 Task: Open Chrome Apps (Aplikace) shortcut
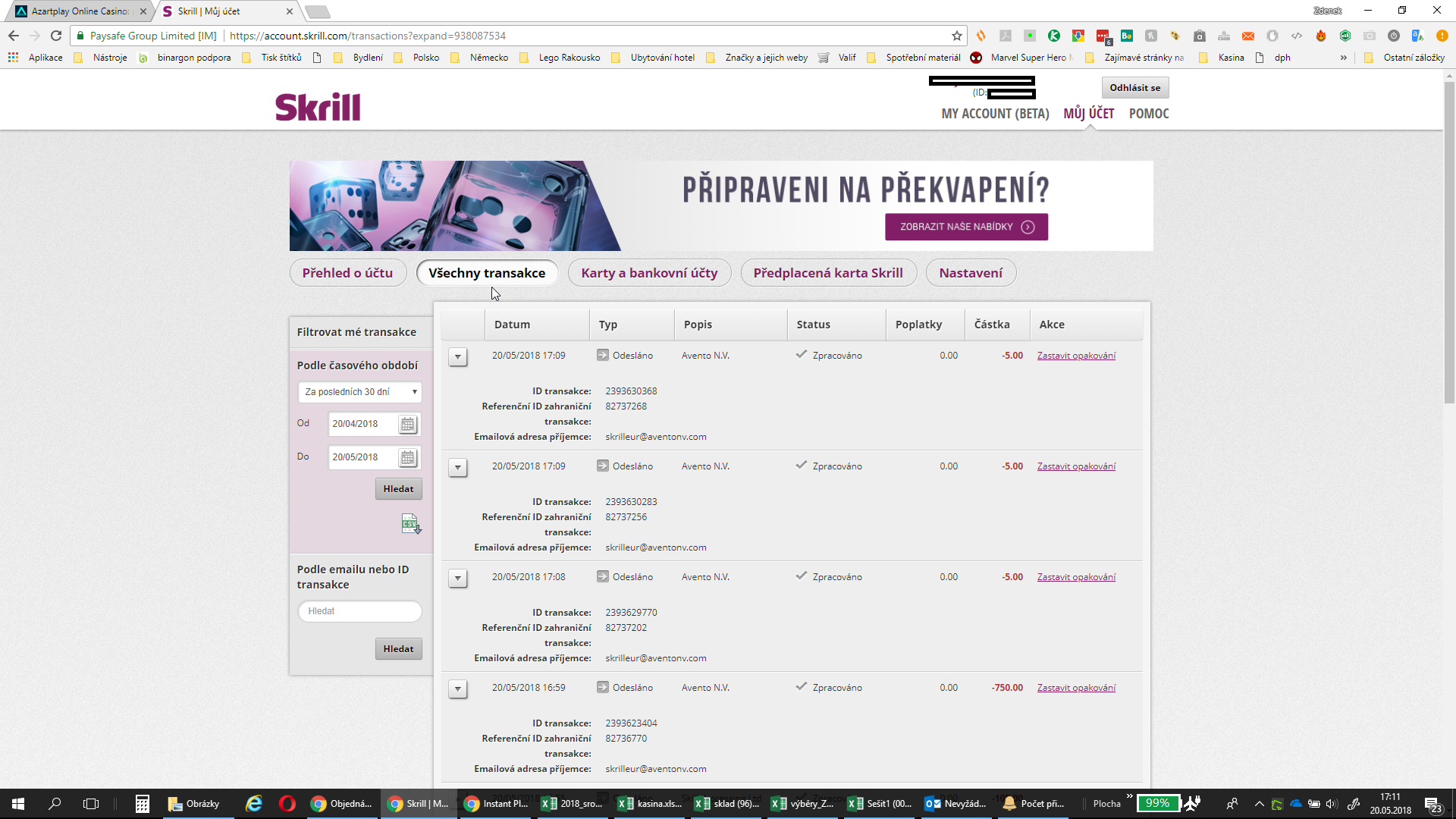pos(35,58)
